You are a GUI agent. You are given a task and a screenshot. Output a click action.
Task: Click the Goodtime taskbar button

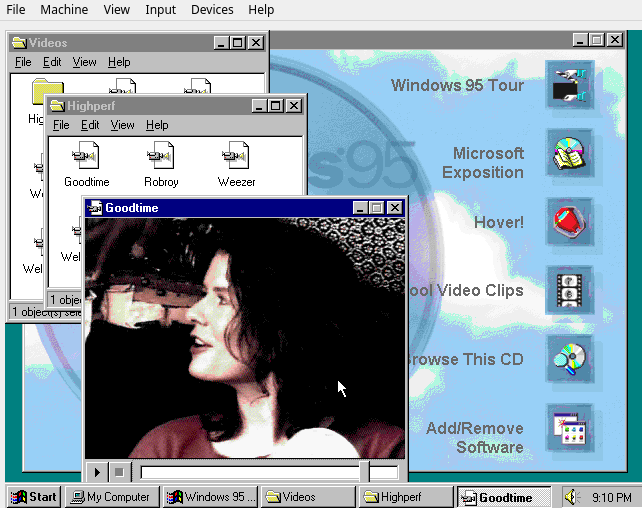click(x=504, y=497)
